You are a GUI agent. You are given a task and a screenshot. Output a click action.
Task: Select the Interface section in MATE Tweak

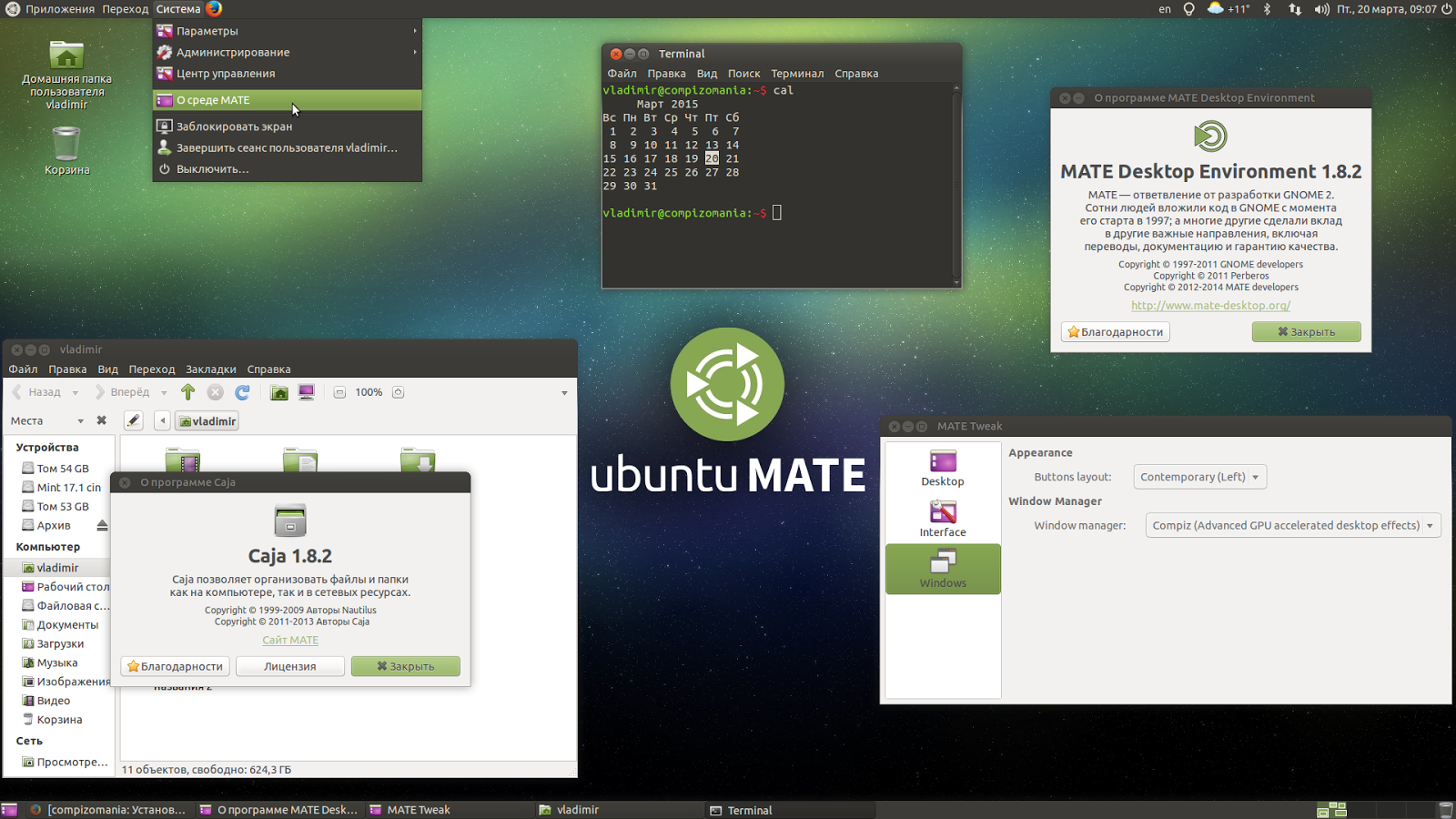click(943, 519)
